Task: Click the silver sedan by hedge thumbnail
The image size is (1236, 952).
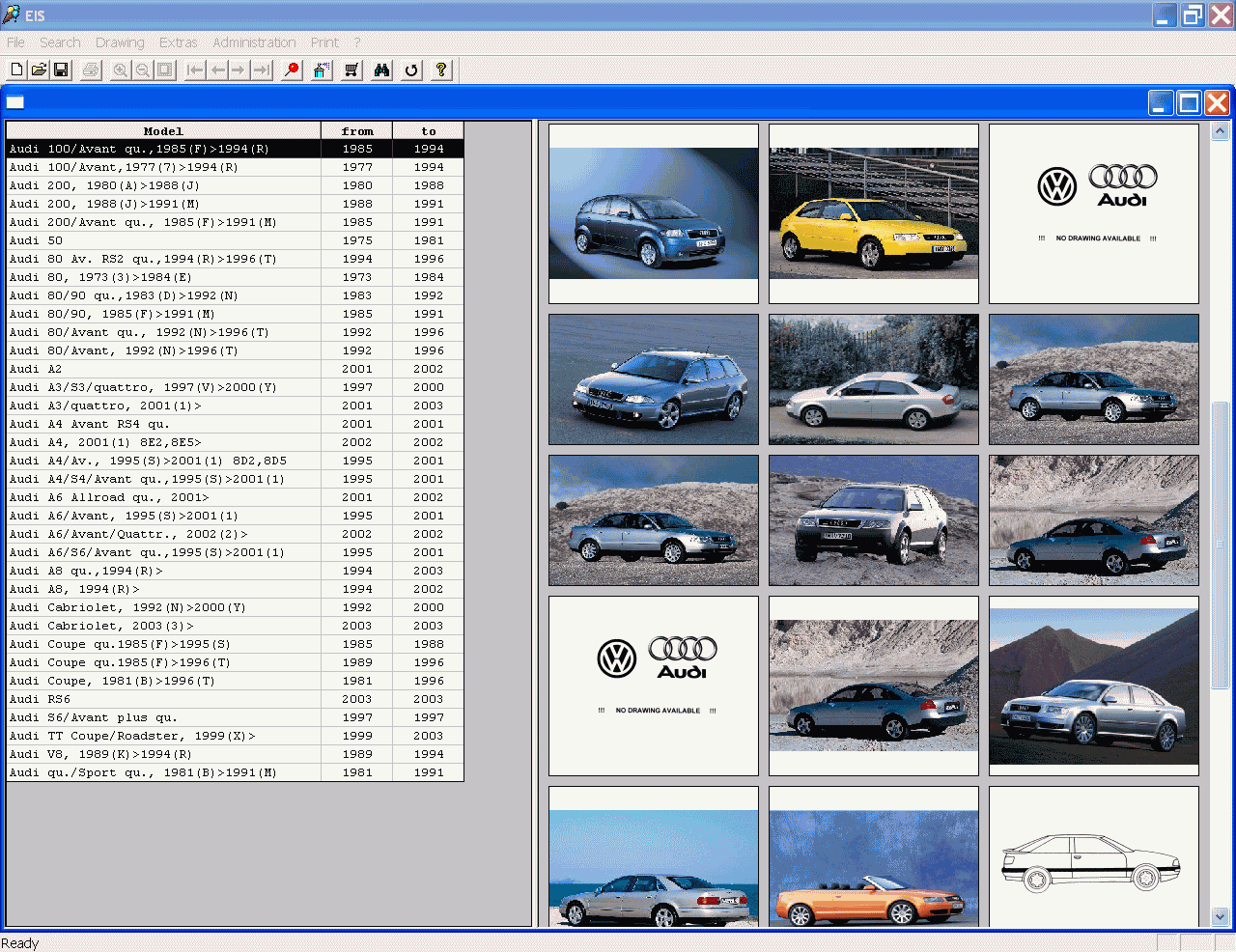Action: tap(874, 379)
